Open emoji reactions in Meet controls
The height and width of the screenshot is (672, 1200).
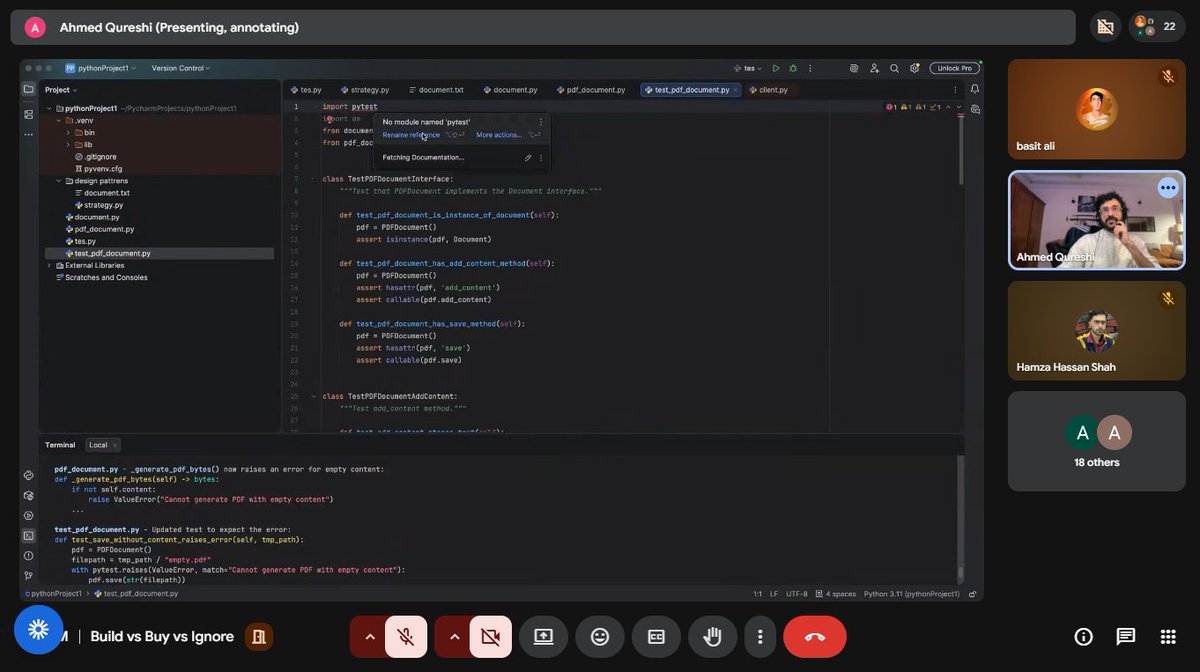click(x=600, y=637)
